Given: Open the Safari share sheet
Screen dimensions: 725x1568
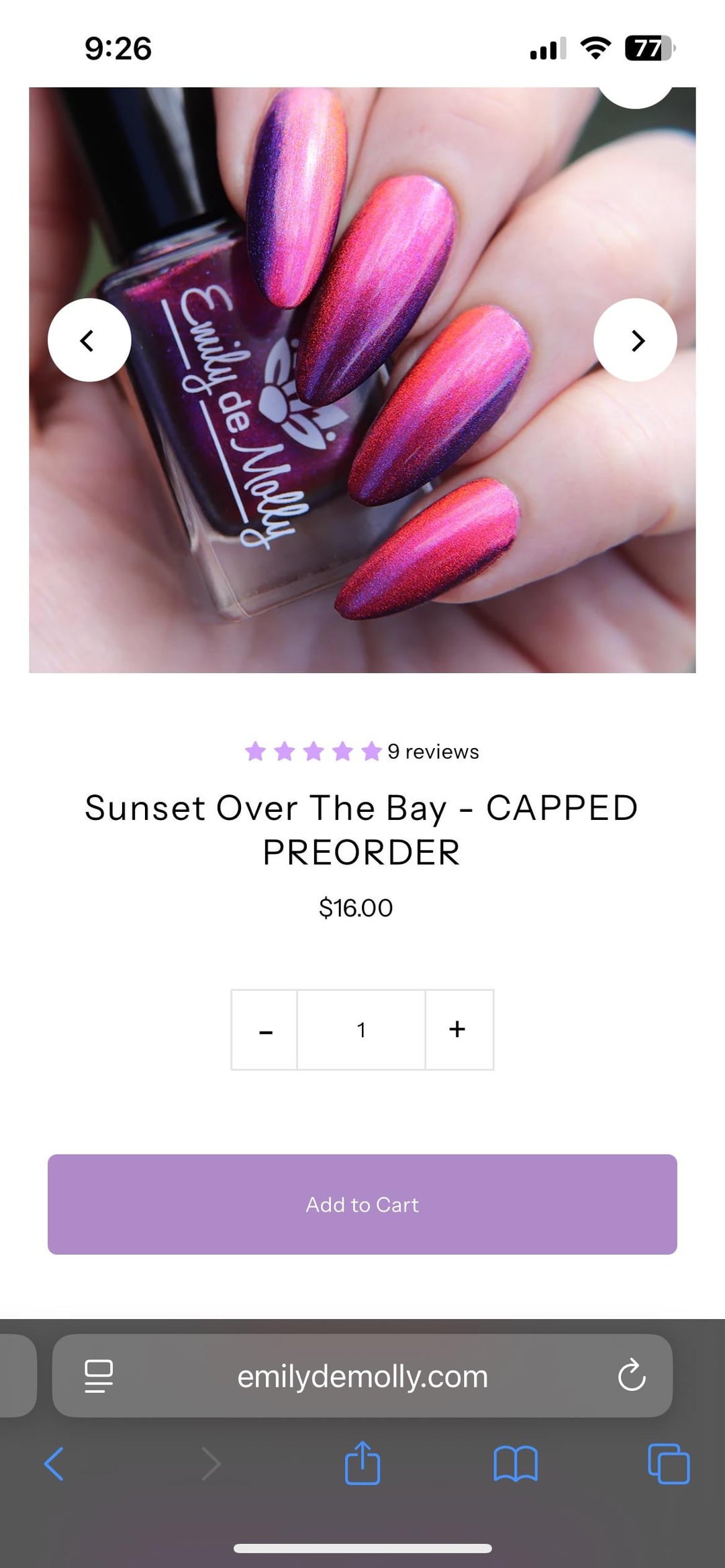Looking at the screenshot, I should click(x=362, y=1462).
